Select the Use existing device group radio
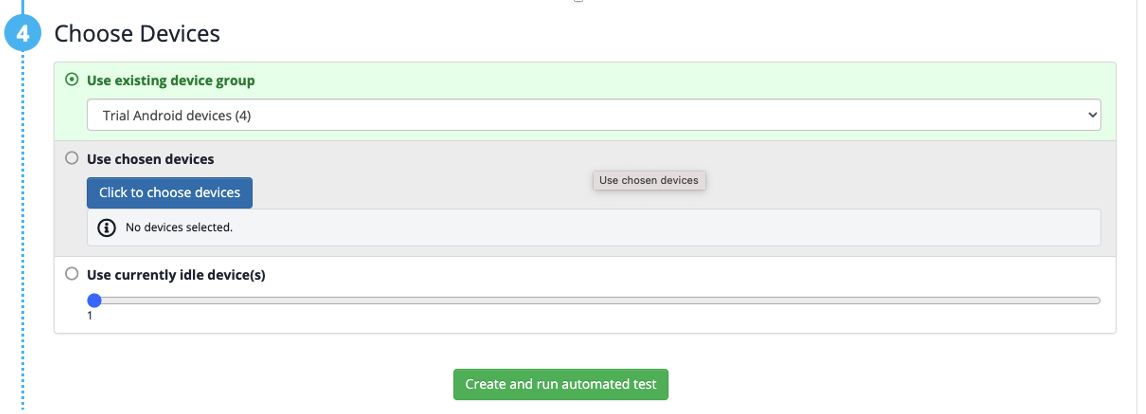1146x414 pixels. pyautogui.click(x=71, y=80)
